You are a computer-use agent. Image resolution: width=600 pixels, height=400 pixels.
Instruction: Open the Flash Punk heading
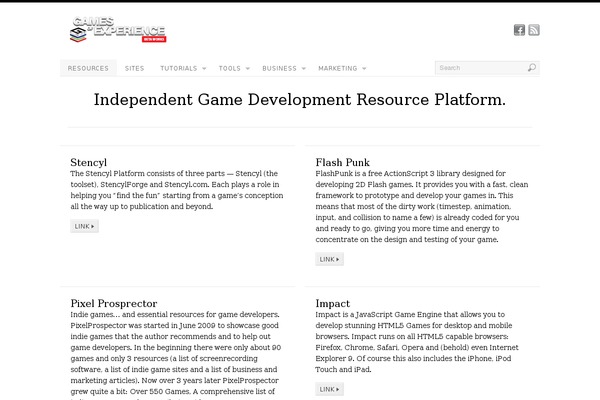click(x=342, y=162)
